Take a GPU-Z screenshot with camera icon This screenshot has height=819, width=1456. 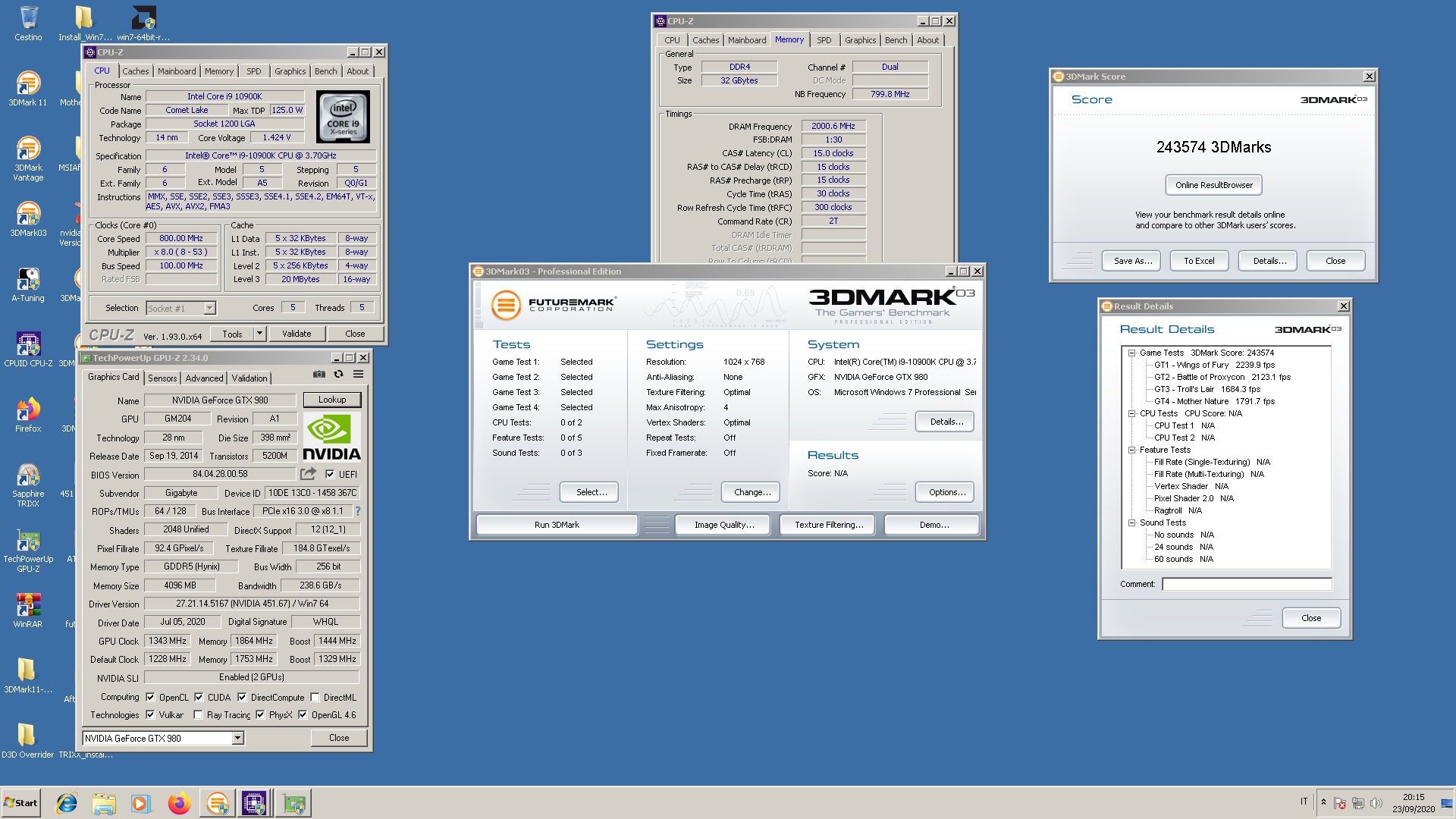319,374
